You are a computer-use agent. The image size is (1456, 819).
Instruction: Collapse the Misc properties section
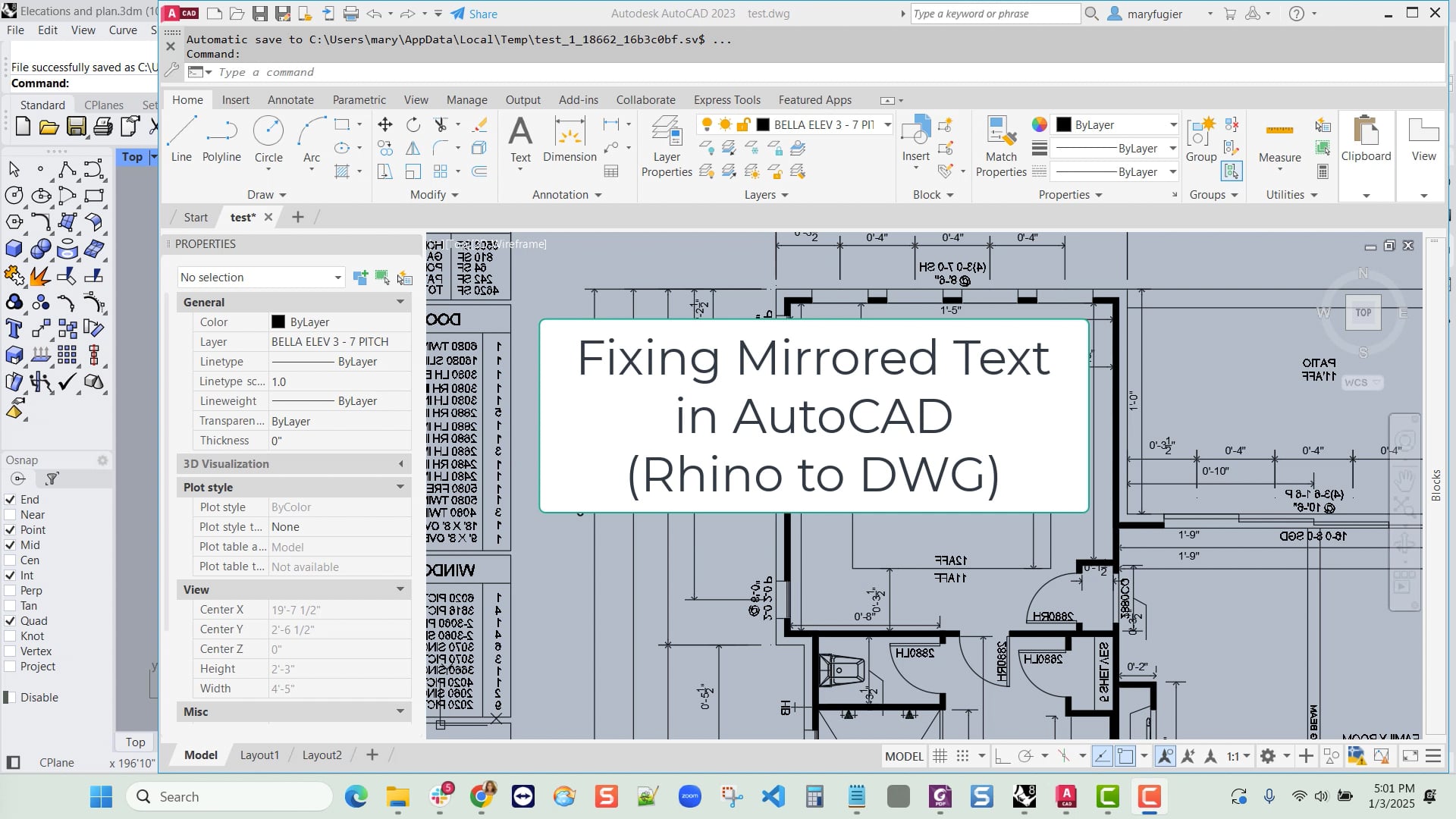[400, 711]
